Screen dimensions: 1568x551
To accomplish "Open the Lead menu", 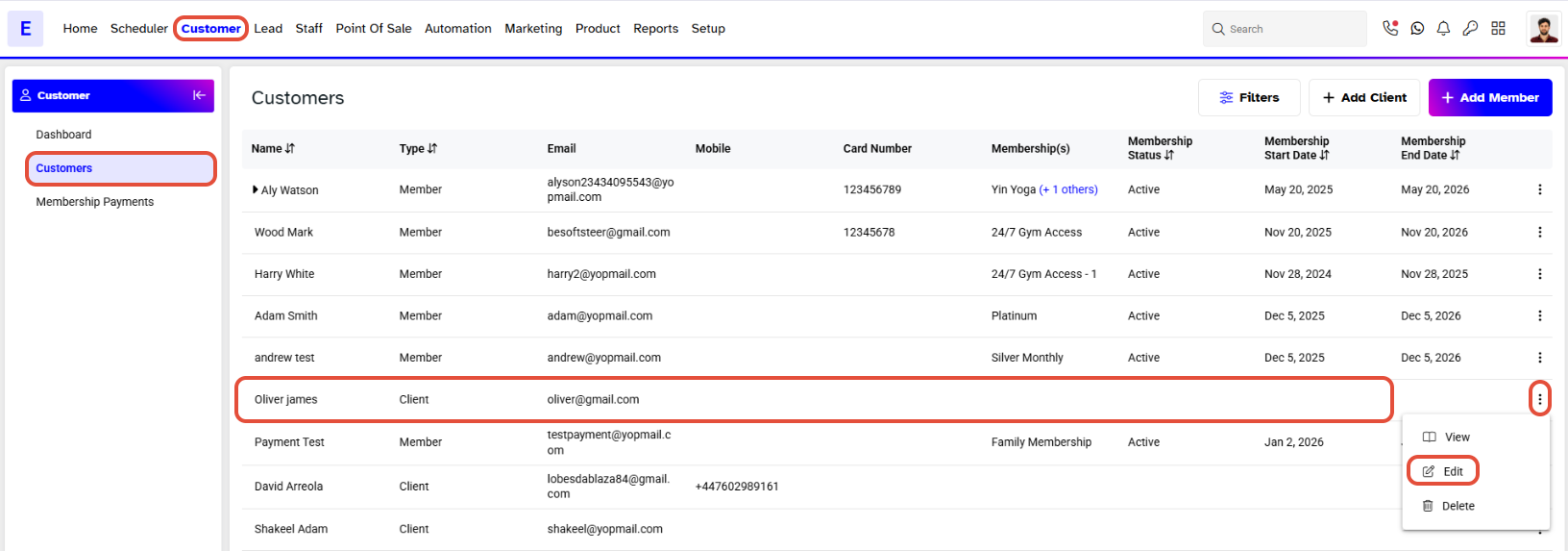I will [x=268, y=29].
